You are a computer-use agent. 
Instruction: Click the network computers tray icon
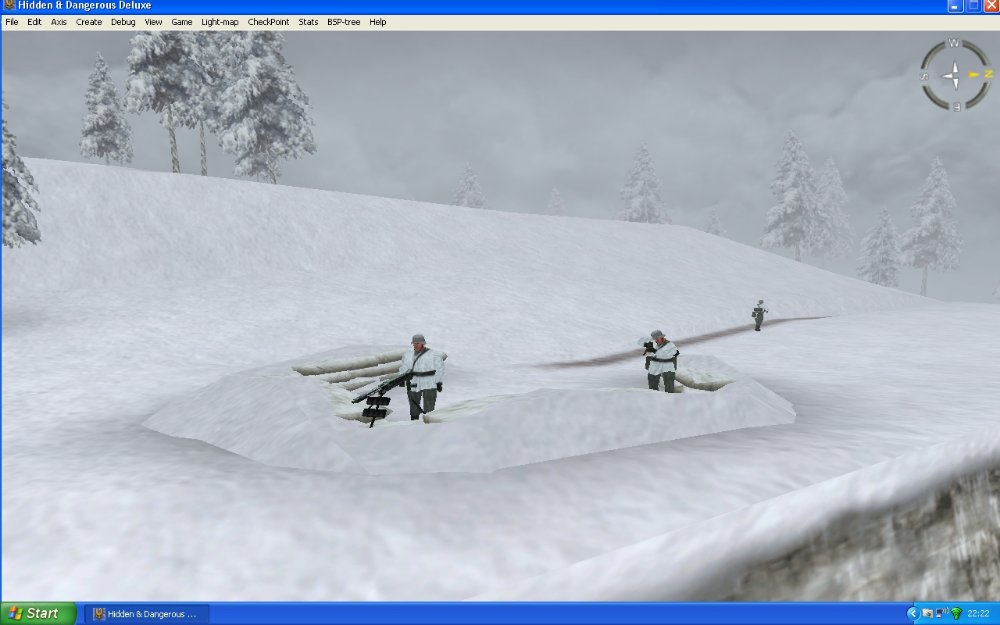coord(941,613)
